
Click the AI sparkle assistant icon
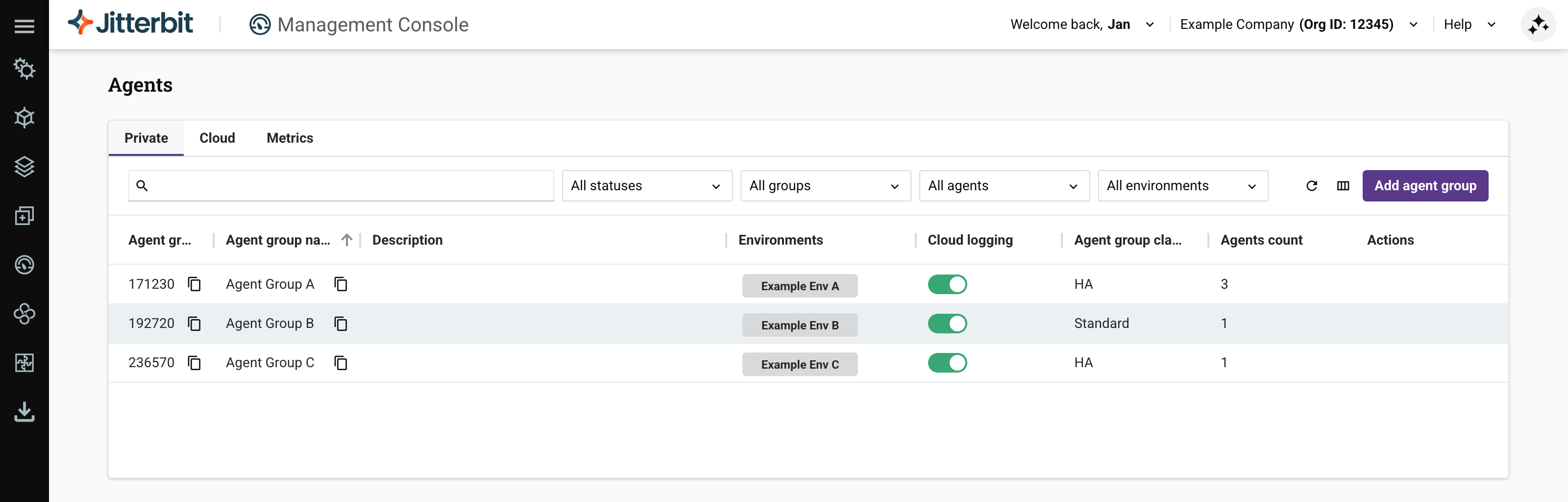click(1538, 25)
